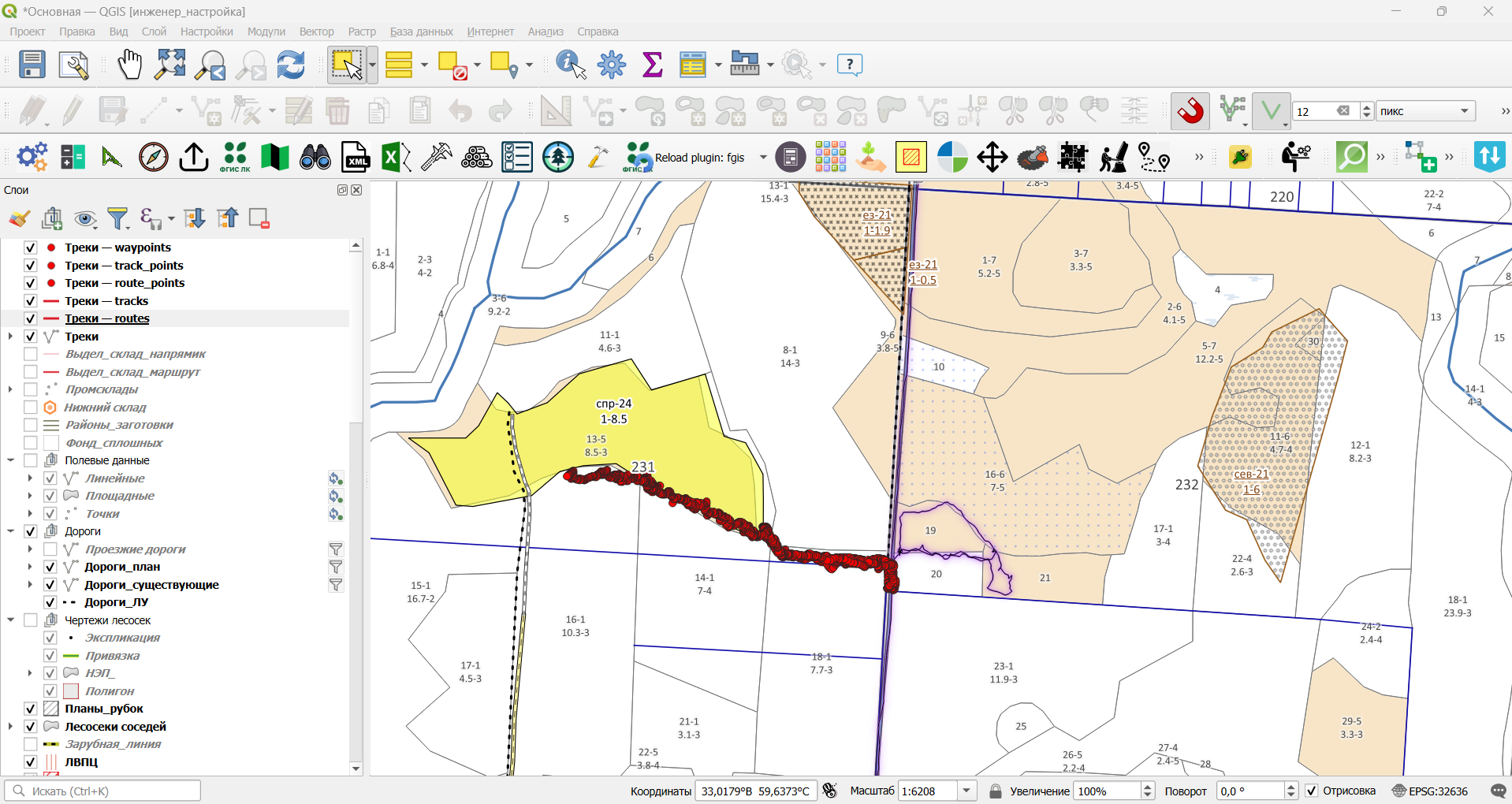Activate the Pan Map hand tool
Screen dimensions: 1512x804
pos(129,65)
